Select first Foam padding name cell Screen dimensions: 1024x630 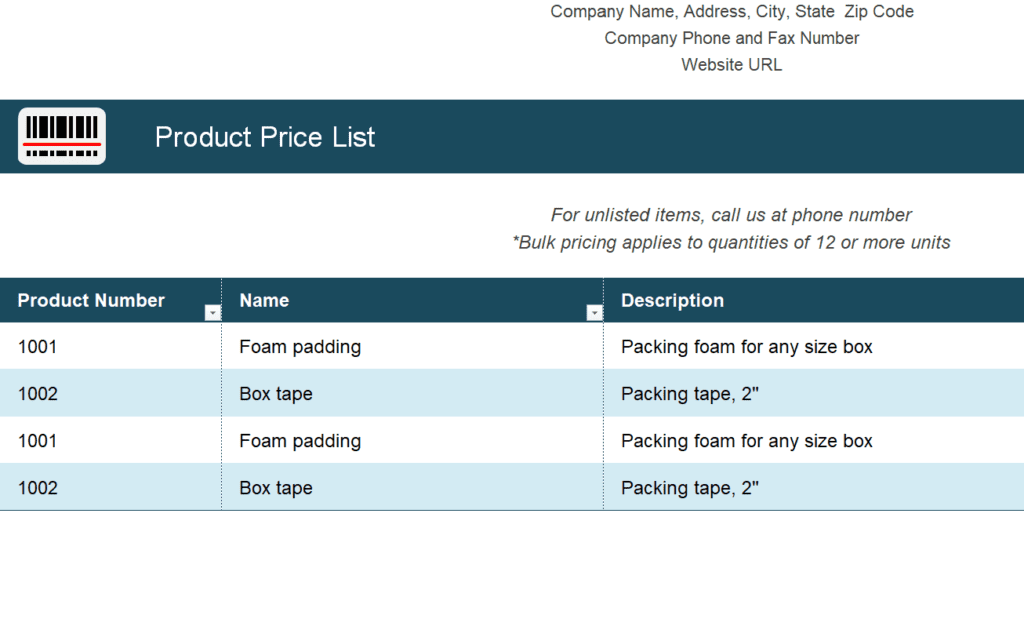[412, 347]
